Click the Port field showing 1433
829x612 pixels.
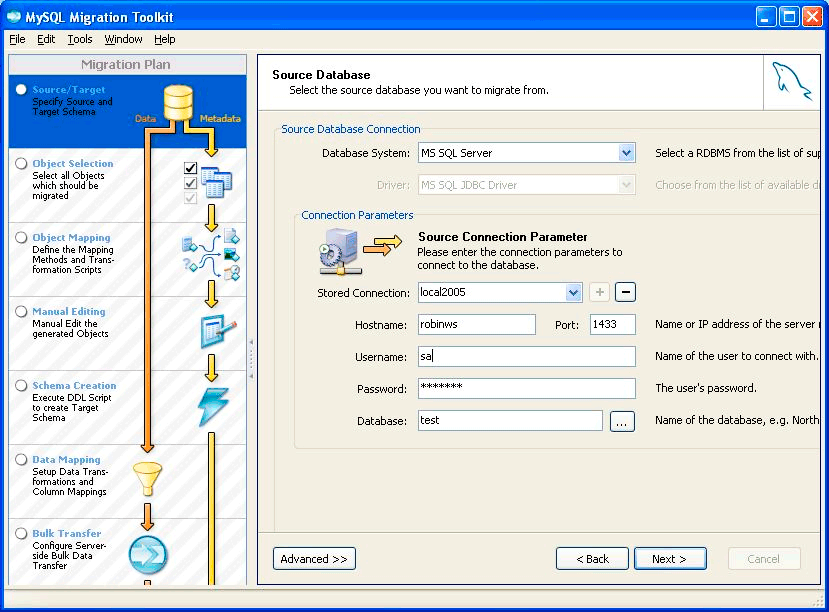point(612,324)
